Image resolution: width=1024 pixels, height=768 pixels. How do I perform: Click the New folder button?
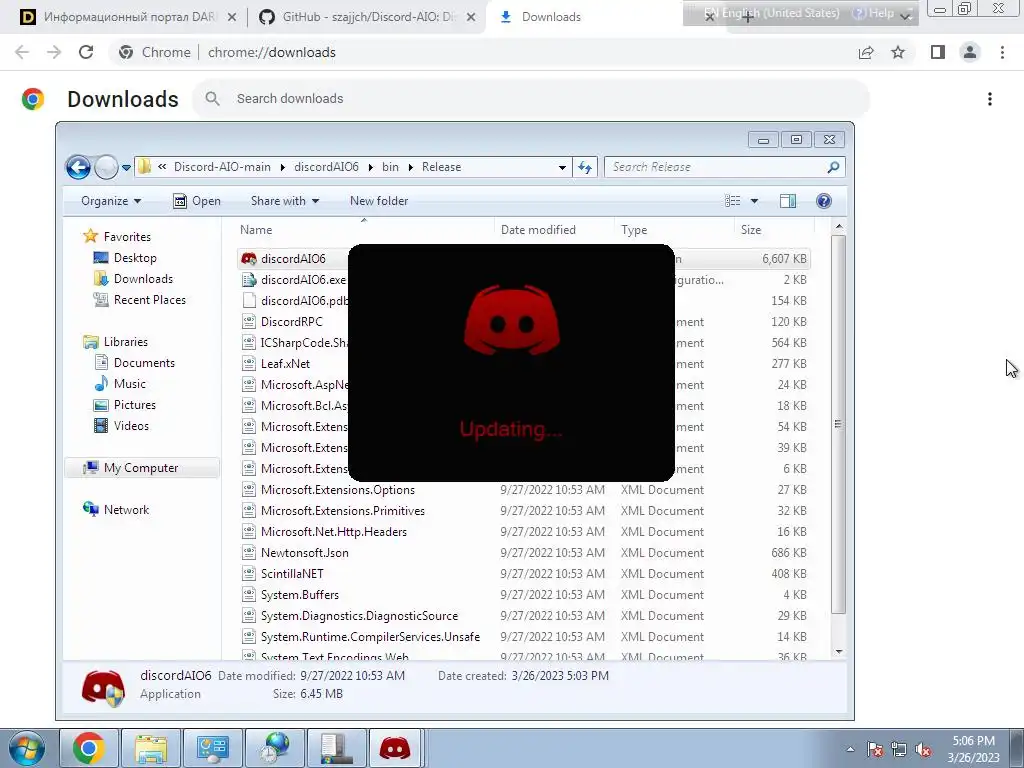coord(379,201)
